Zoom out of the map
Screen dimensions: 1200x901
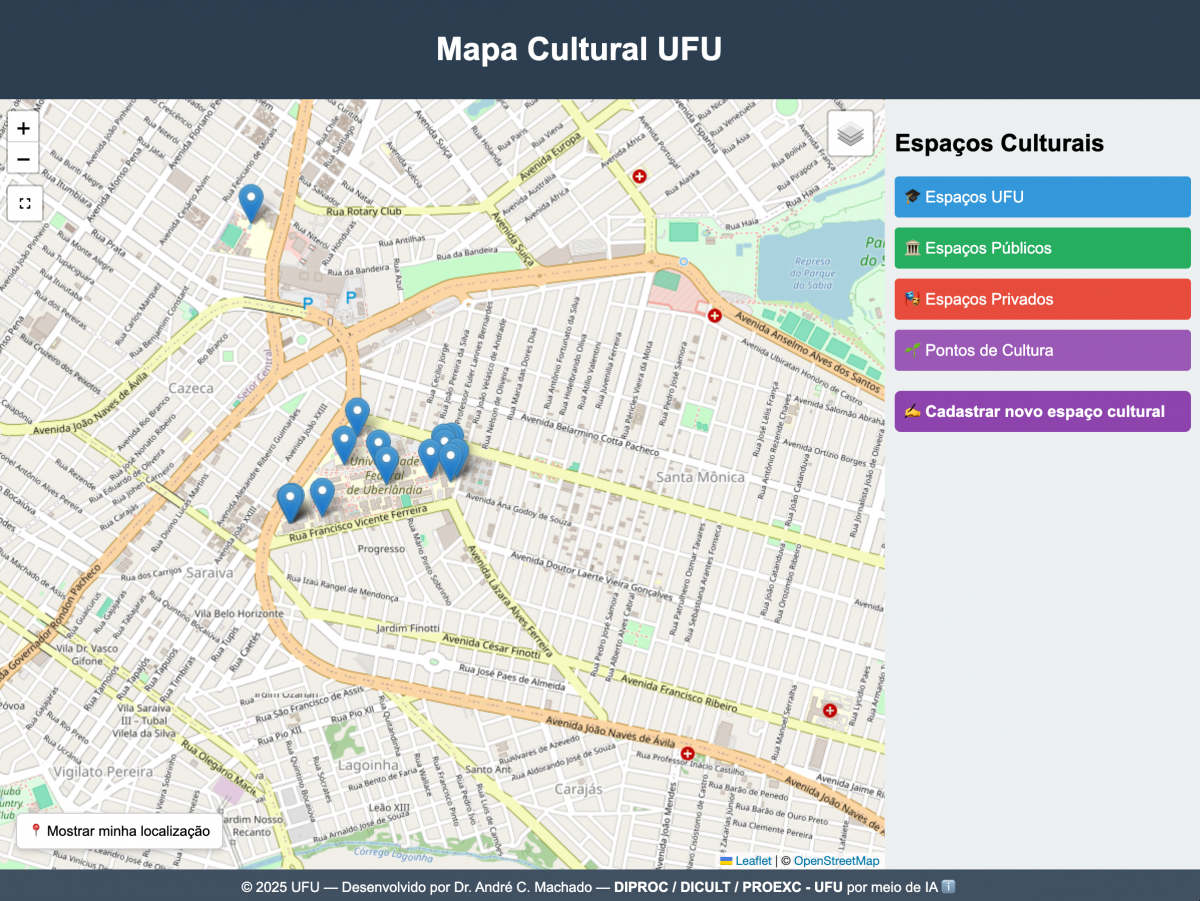(x=24, y=159)
